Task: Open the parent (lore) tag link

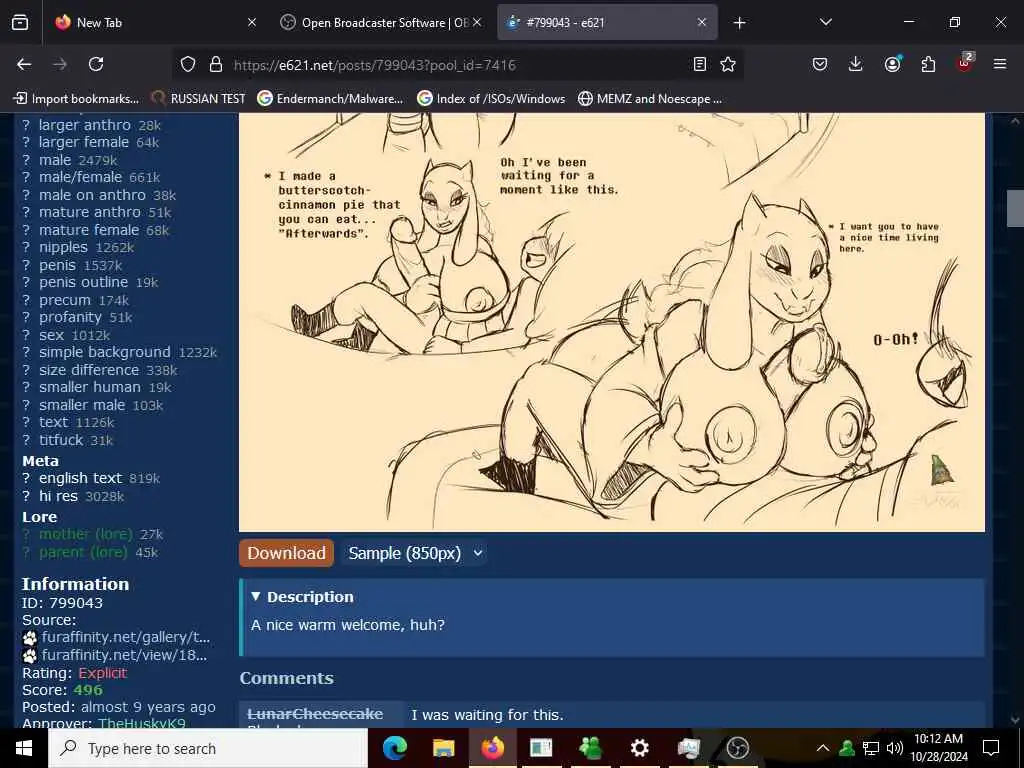Action: click(x=83, y=552)
